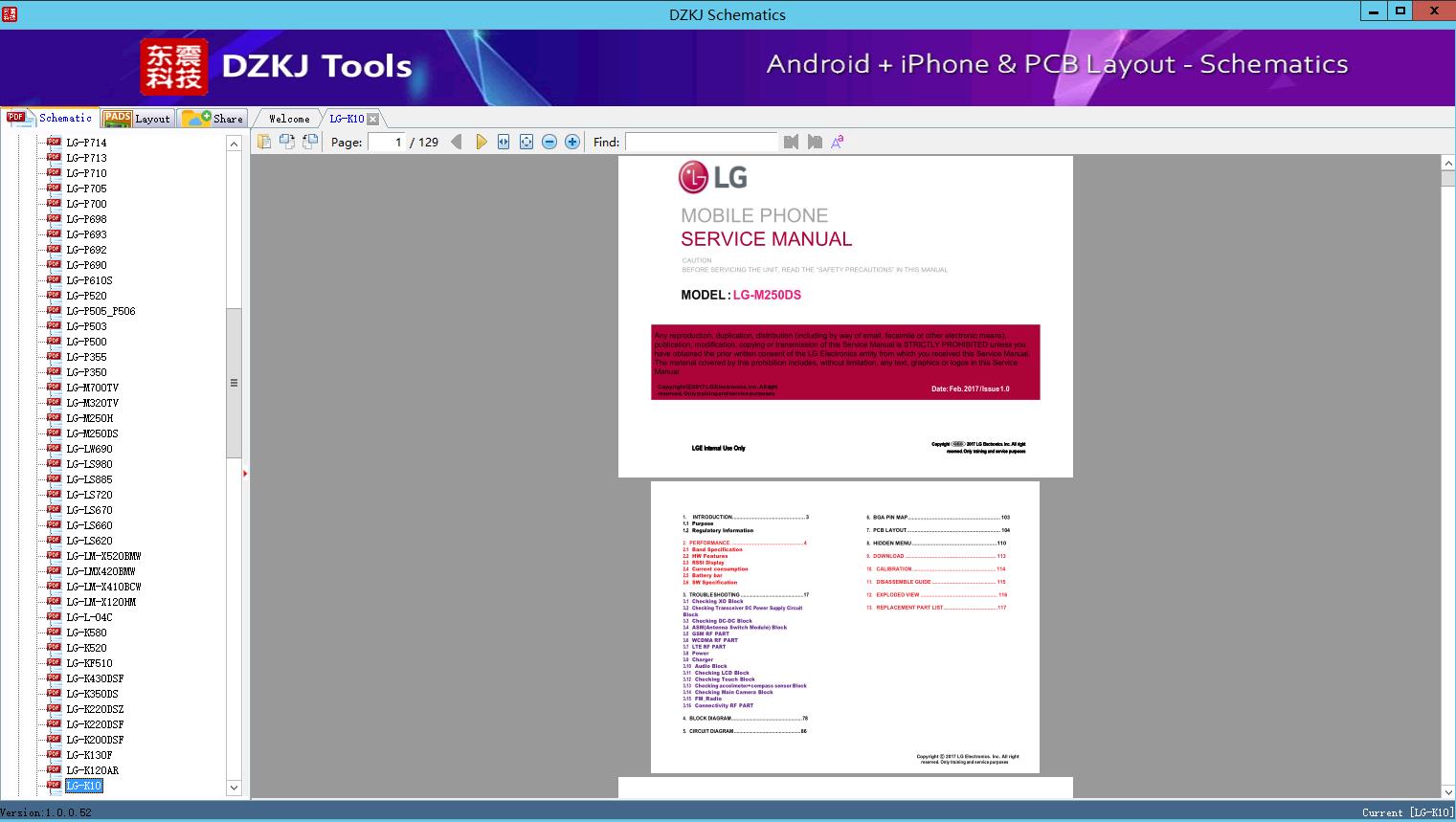
Task: Open LG-LM-X520BMW in the tree
Action: click(103, 556)
